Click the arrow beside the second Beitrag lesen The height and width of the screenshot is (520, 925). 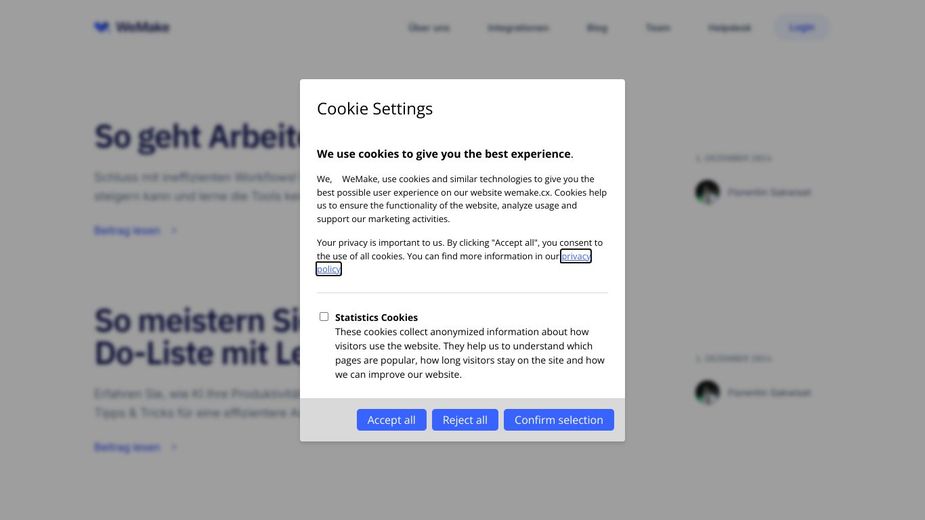click(x=174, y=448)
